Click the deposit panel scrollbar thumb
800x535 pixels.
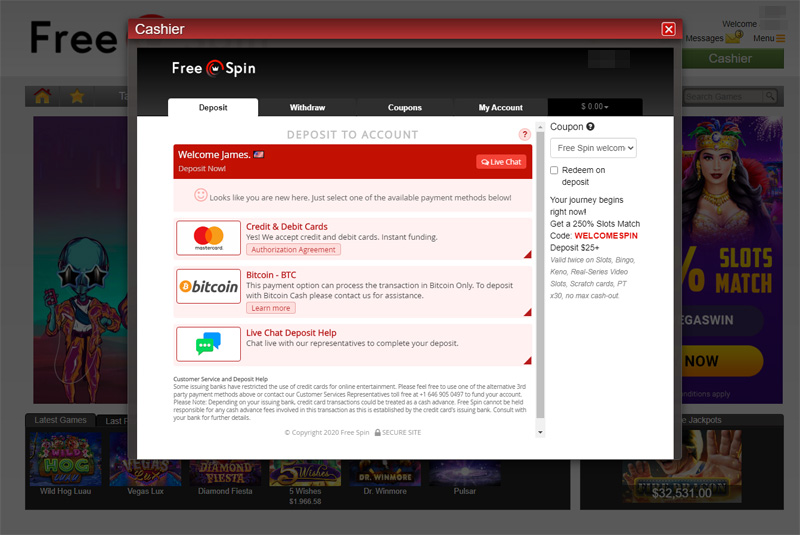coord(540,275)
